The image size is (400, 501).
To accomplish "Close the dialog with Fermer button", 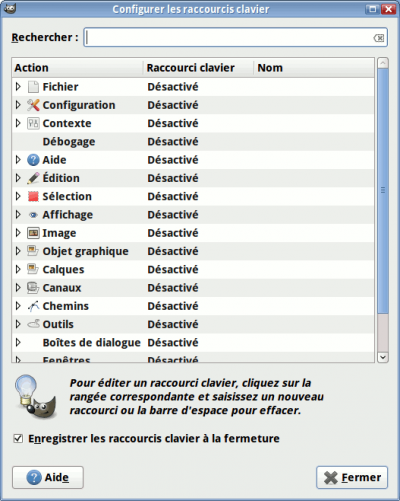I will [352, 477].
